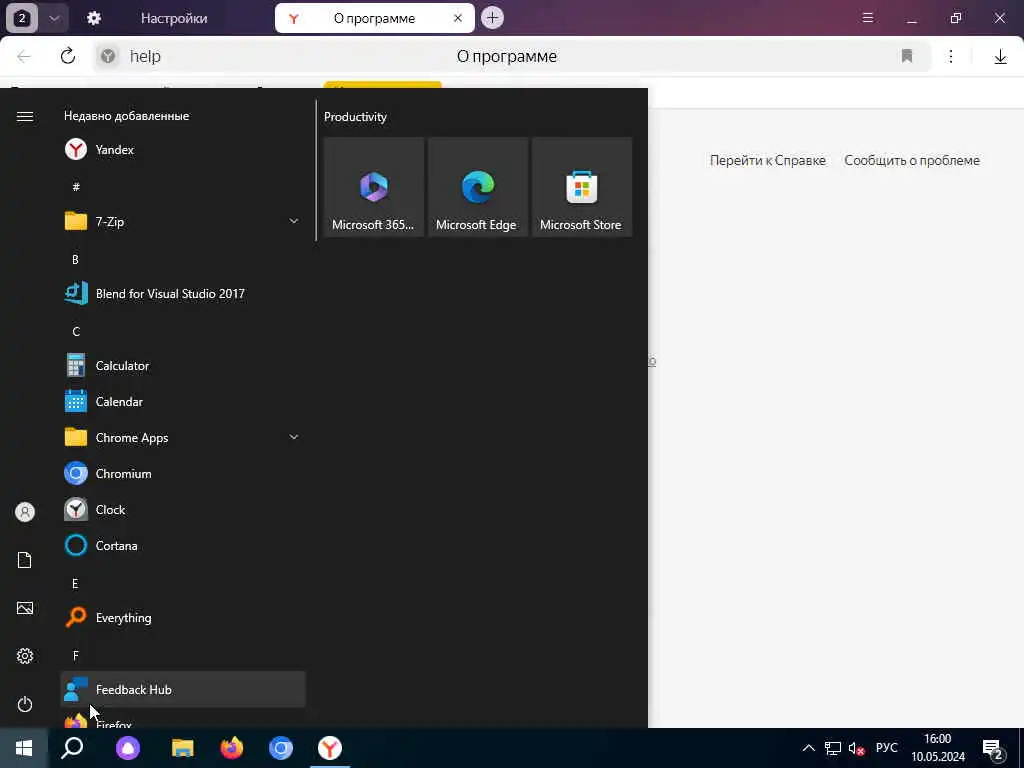
Task: Open File Explorer from the taskbar
Action: 183,748
